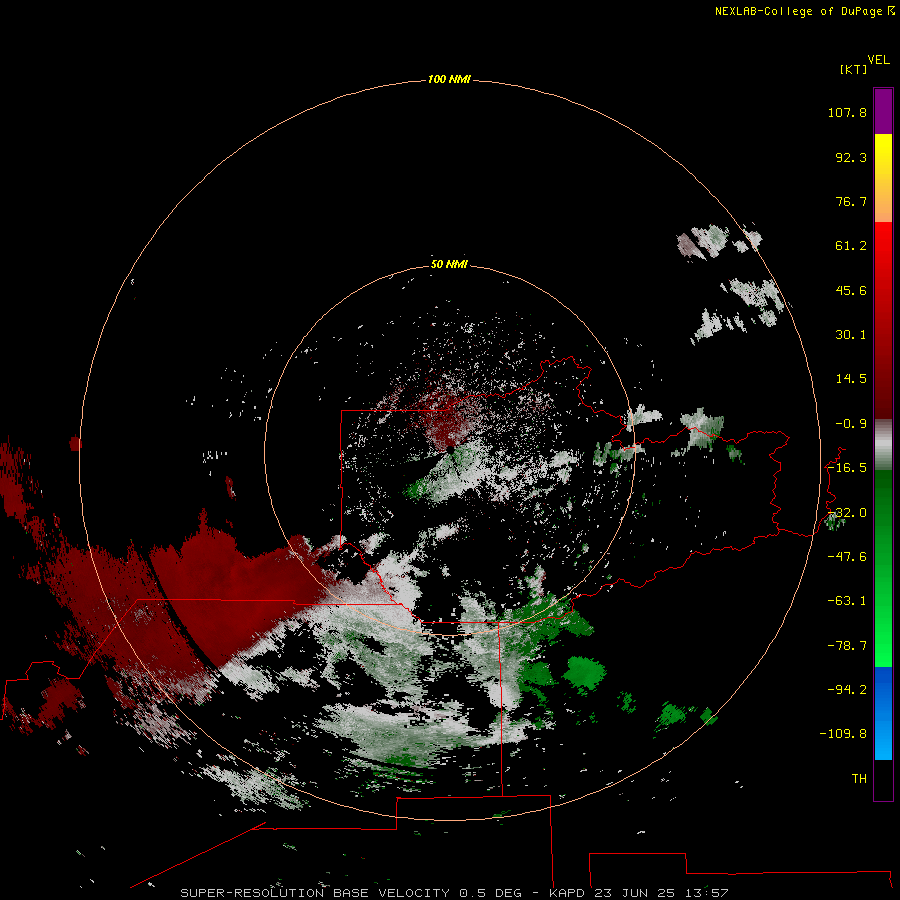This screenshot has height=900, width=900.
Task: Click the -47.6 velocity scale value
Action: click(847, 557)
